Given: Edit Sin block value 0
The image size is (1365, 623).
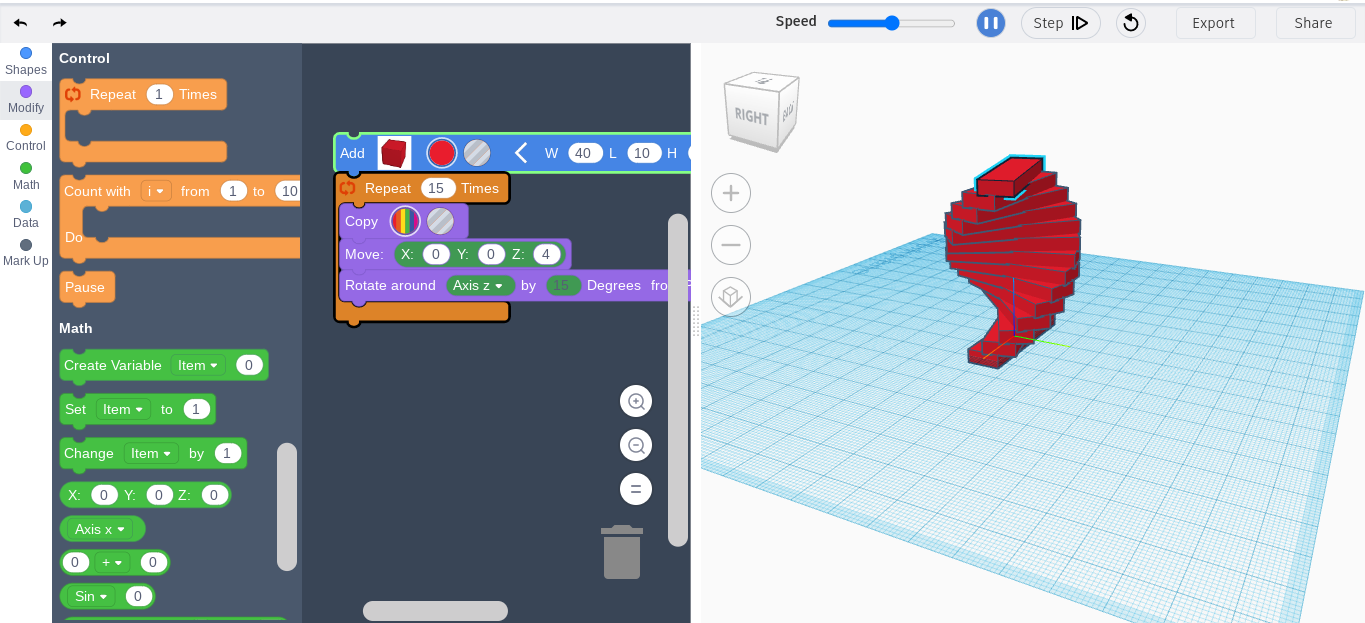Looking at the screenshot, I should pos(138,596).
